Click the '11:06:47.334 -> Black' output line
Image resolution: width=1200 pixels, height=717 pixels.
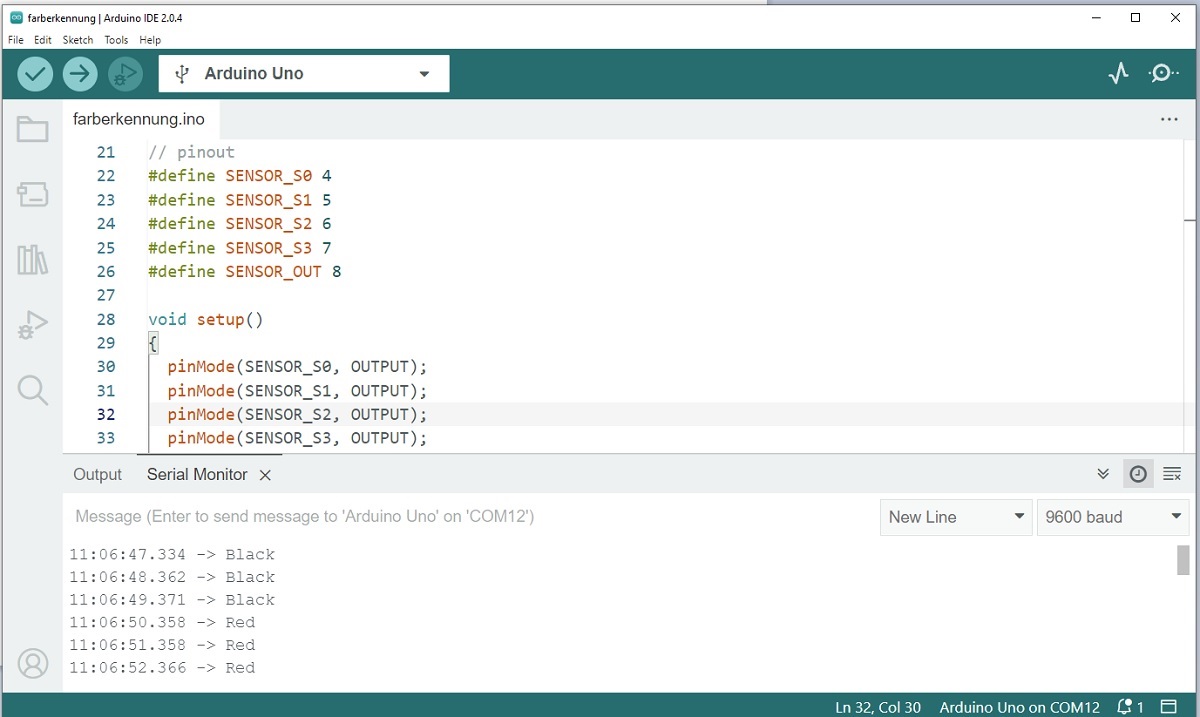pyautogui.click(x=172, y=555)
